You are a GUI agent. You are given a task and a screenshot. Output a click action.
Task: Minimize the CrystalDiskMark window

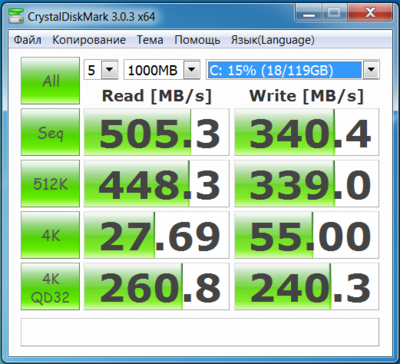coord(309,14)
